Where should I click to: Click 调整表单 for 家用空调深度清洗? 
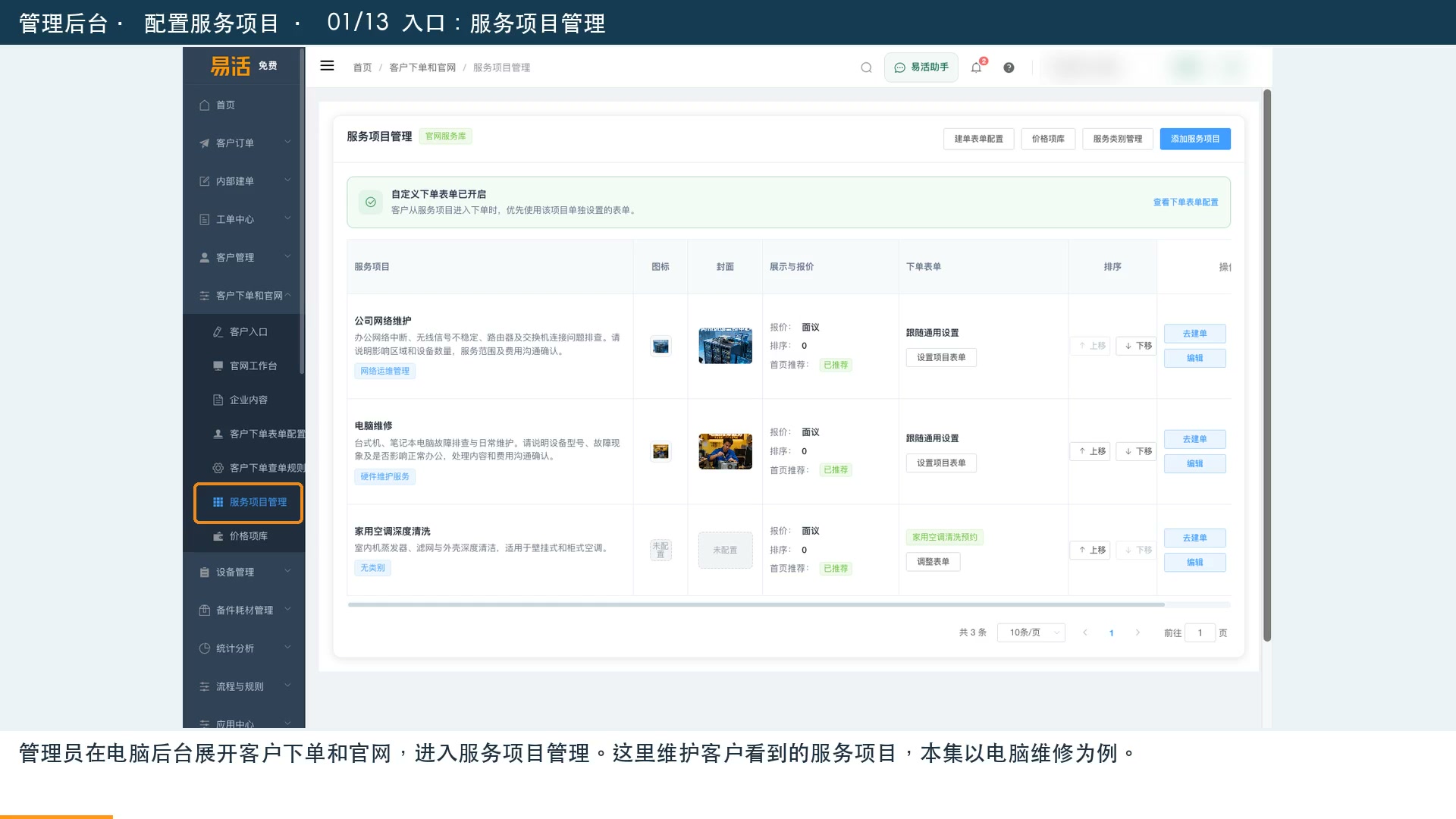[x=933, y=562]
